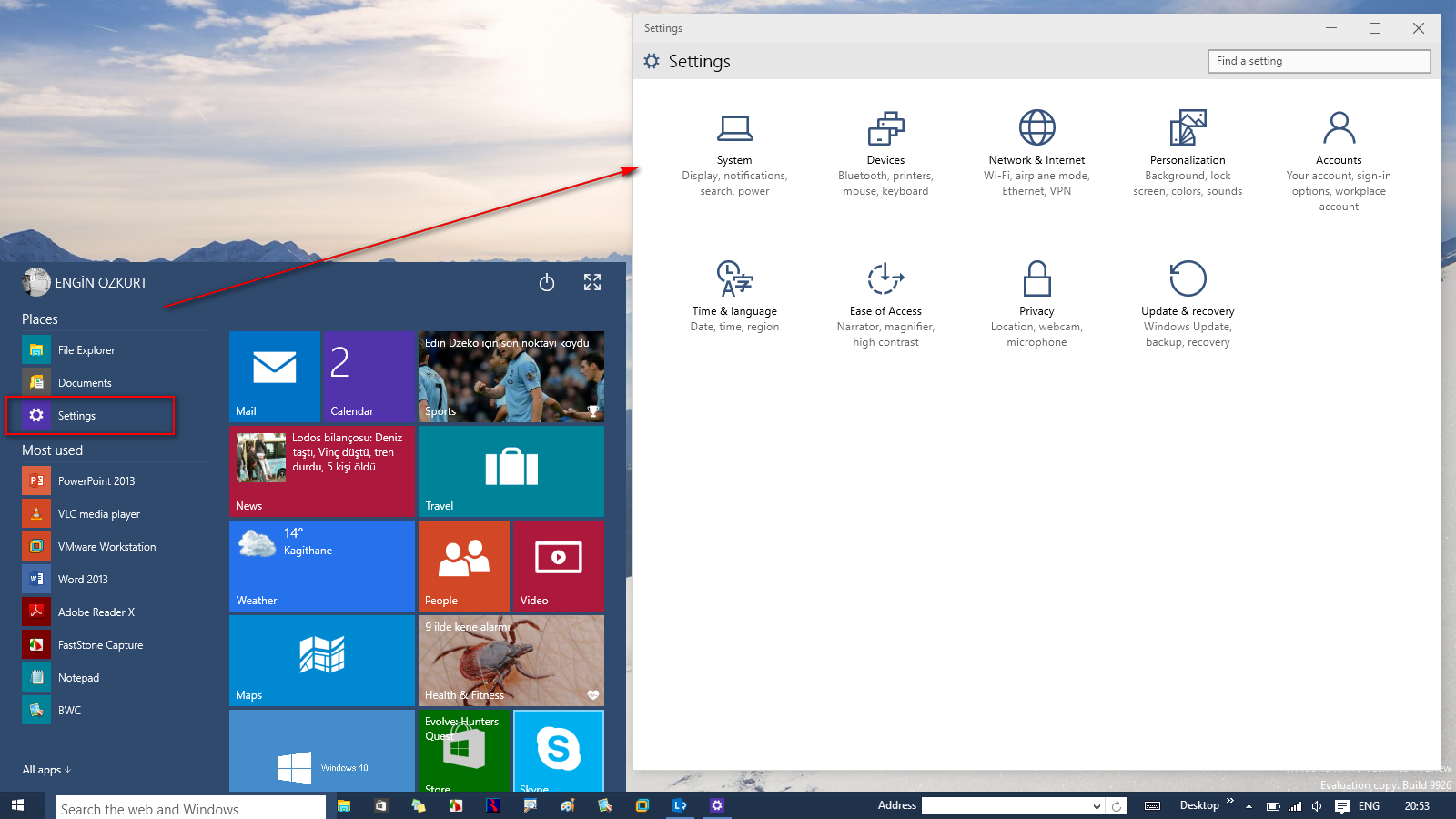This screenshot has height=819, width=1456.
Task: Click Search the web and Windows box
Action: pyautogui.click(x=191, y=808)
